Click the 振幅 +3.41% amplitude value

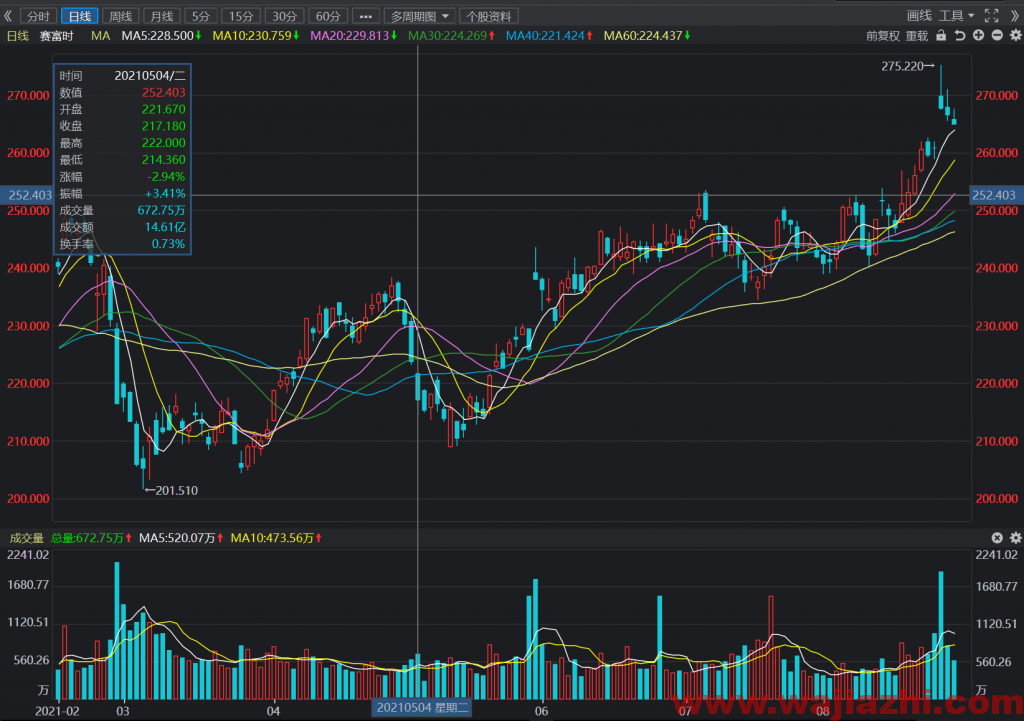[165, 193]
